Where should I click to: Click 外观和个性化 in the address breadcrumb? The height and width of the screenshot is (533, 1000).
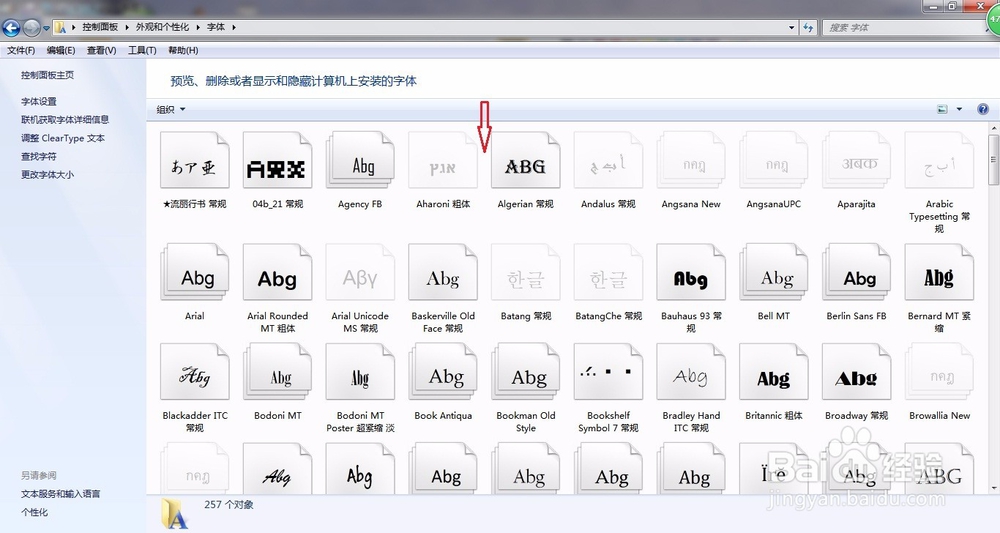tap(163, 27)
